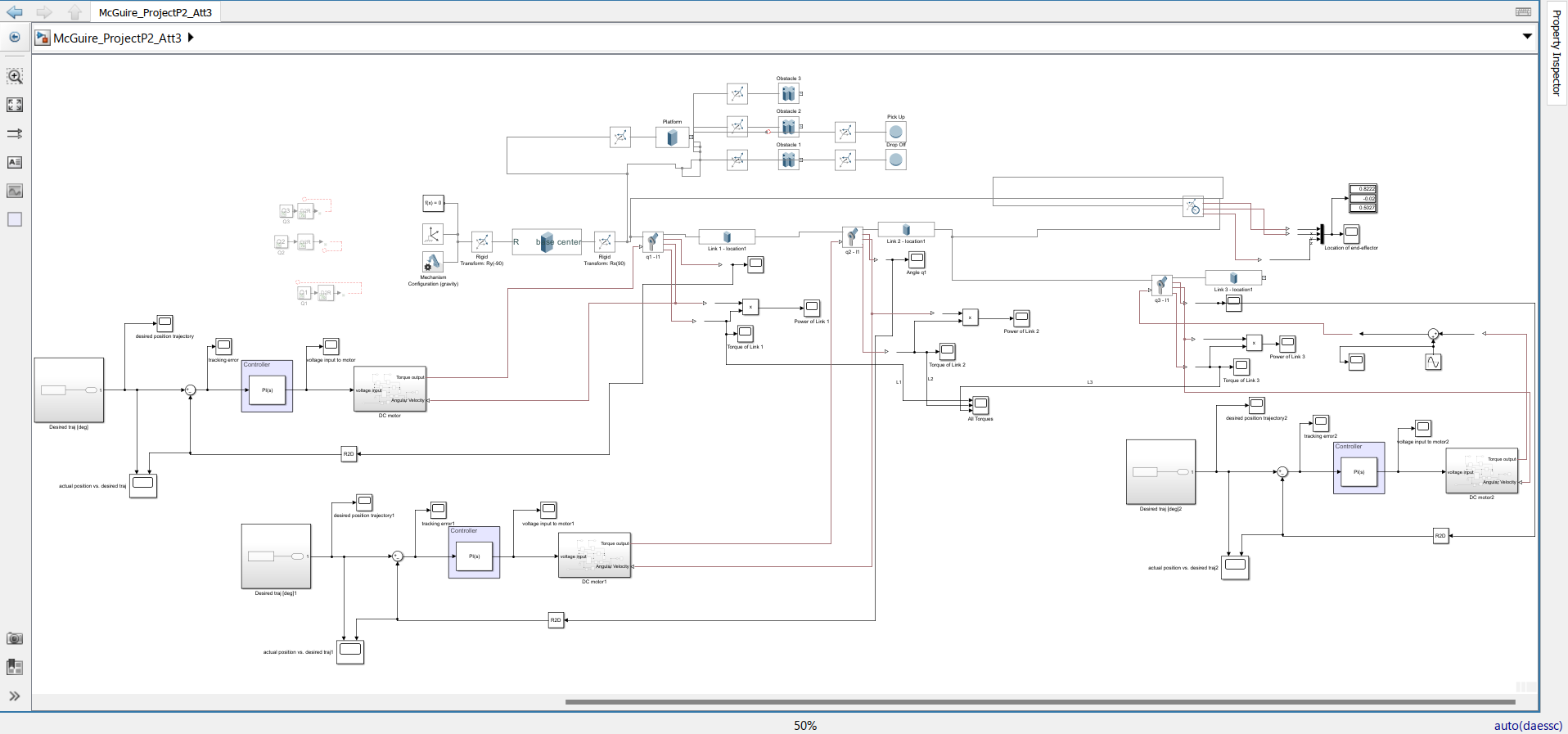Screen dimensions: 1568x734
Task: Select the DC motor1 subsystem block
Action: click(x=595, y=555)
